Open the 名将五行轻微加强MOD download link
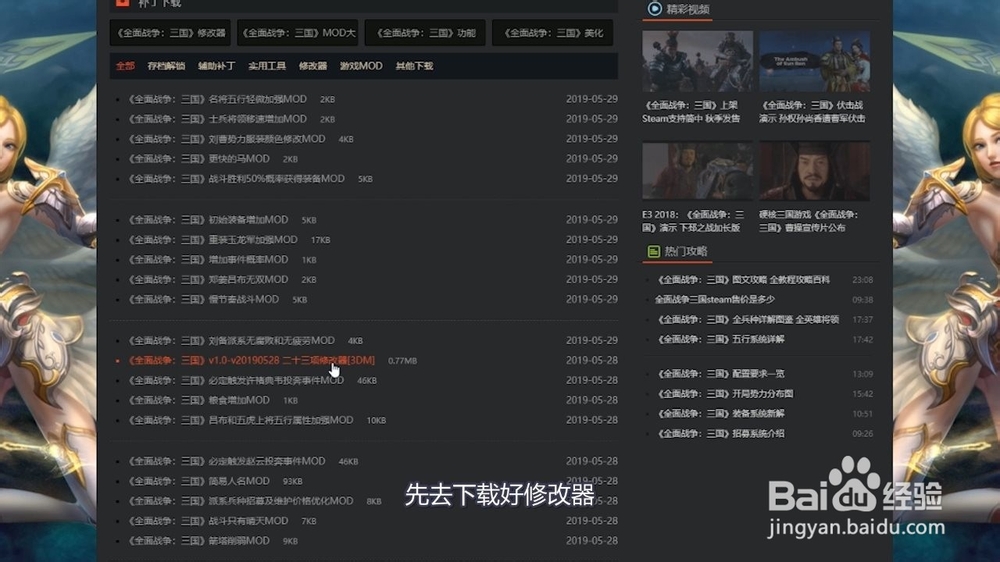 click(217, 99)
